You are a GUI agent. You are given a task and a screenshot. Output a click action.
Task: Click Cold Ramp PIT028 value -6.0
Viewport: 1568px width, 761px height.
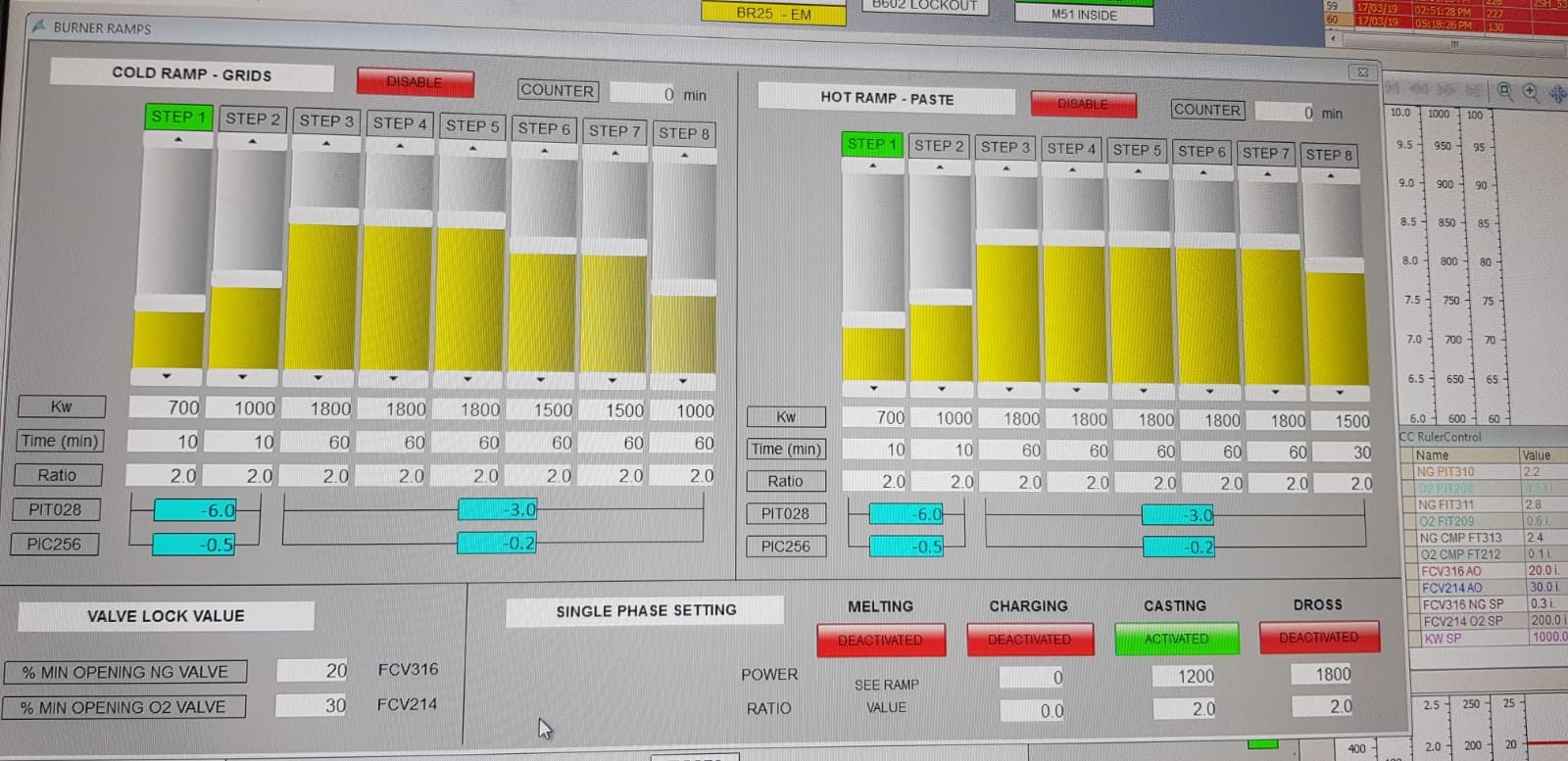195,510
